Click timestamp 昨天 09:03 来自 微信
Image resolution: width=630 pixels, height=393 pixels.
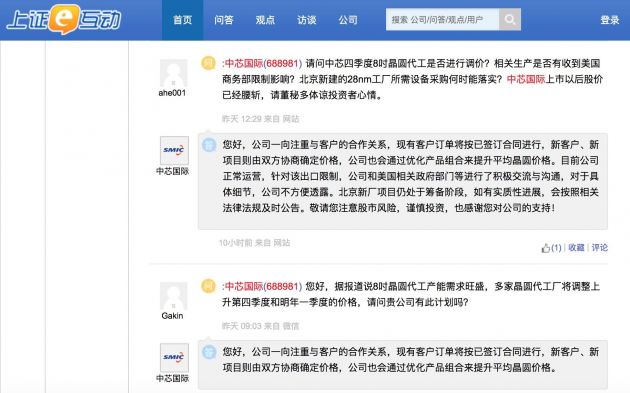pos(260,326)
